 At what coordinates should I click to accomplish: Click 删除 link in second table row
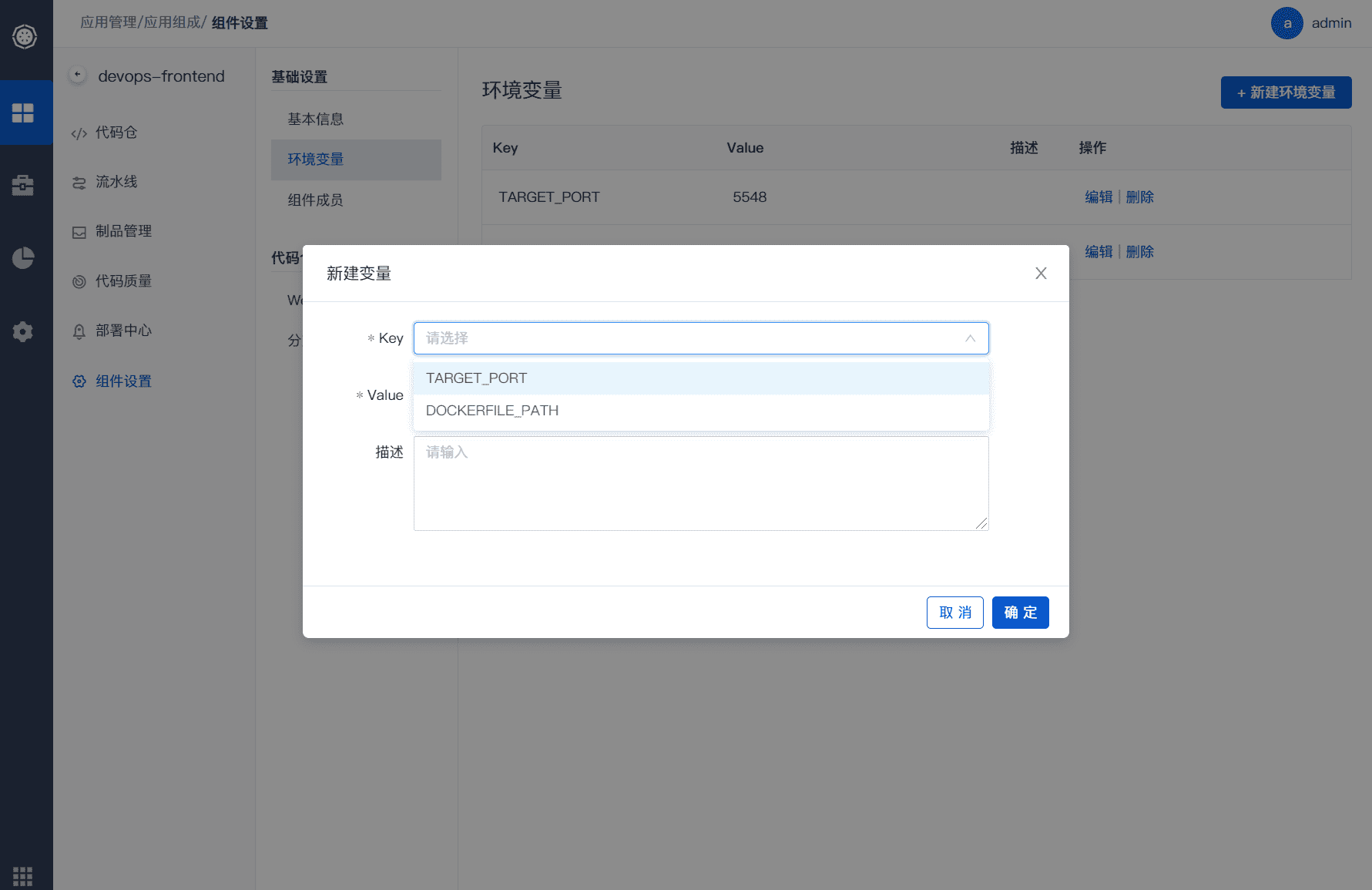coord(1139,252)
